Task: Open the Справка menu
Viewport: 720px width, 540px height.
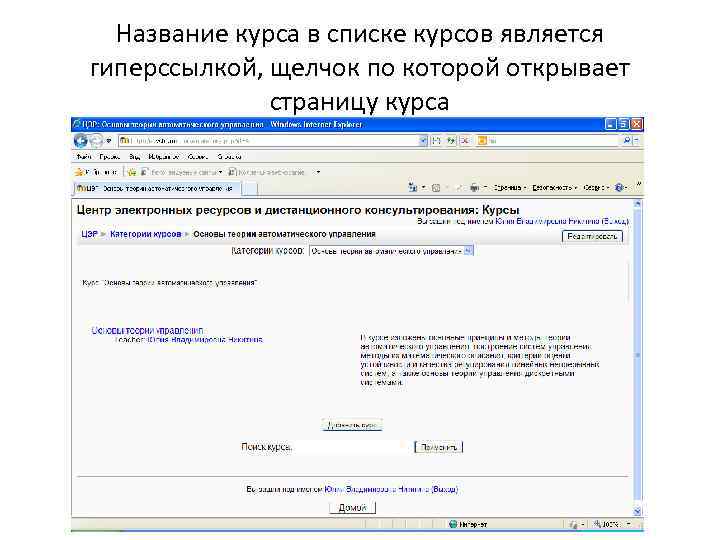Action: (230, 157)
